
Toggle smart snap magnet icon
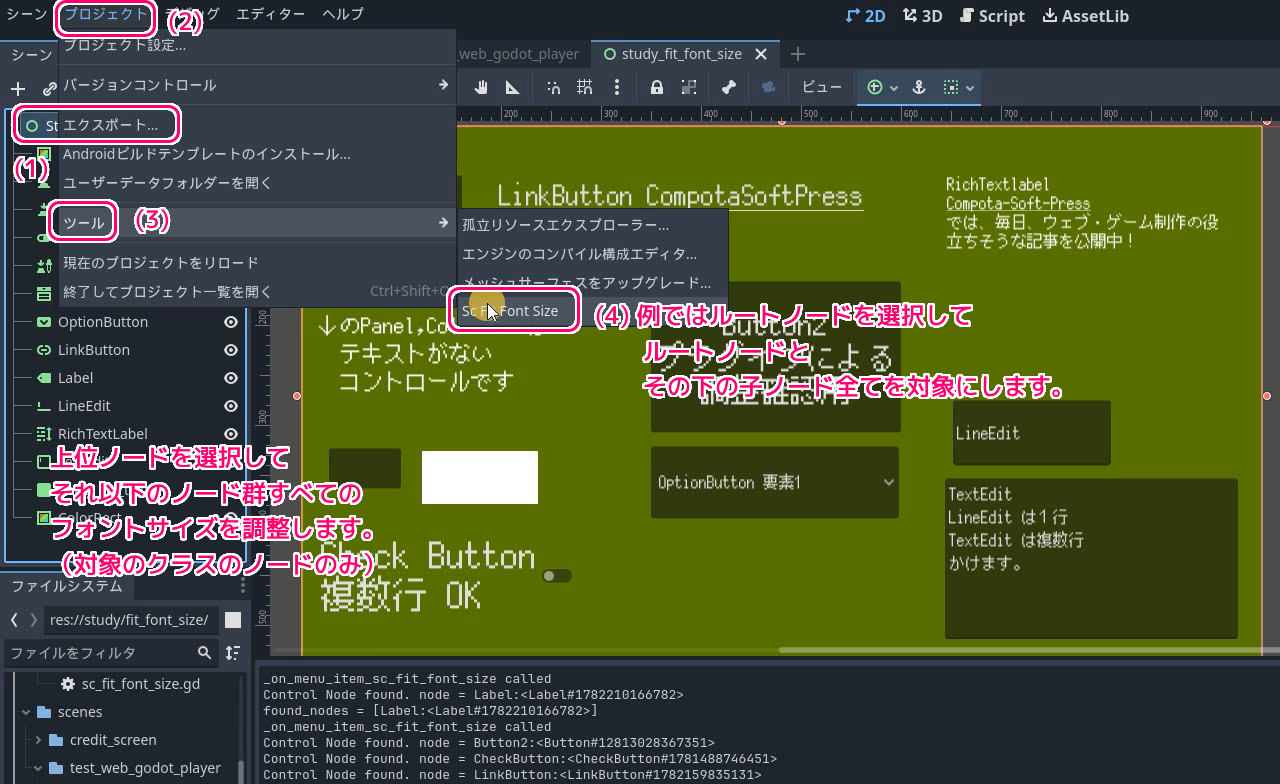(553, 87)
